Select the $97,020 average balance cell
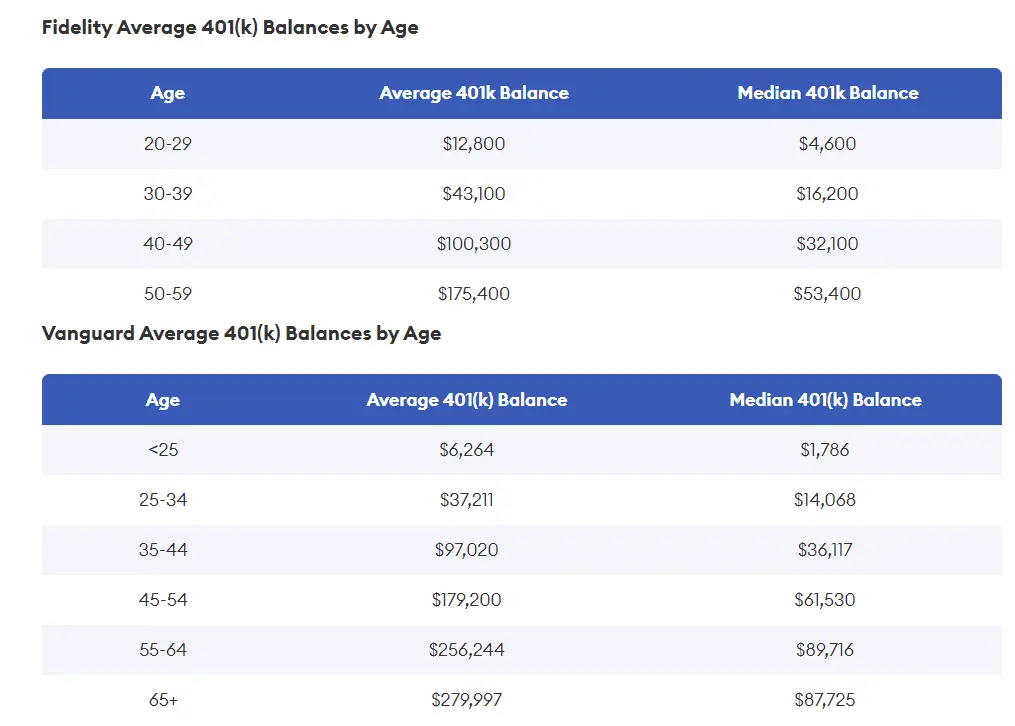Image resolution: width=1015 pixels, height=726 pixels. [467, 550]
